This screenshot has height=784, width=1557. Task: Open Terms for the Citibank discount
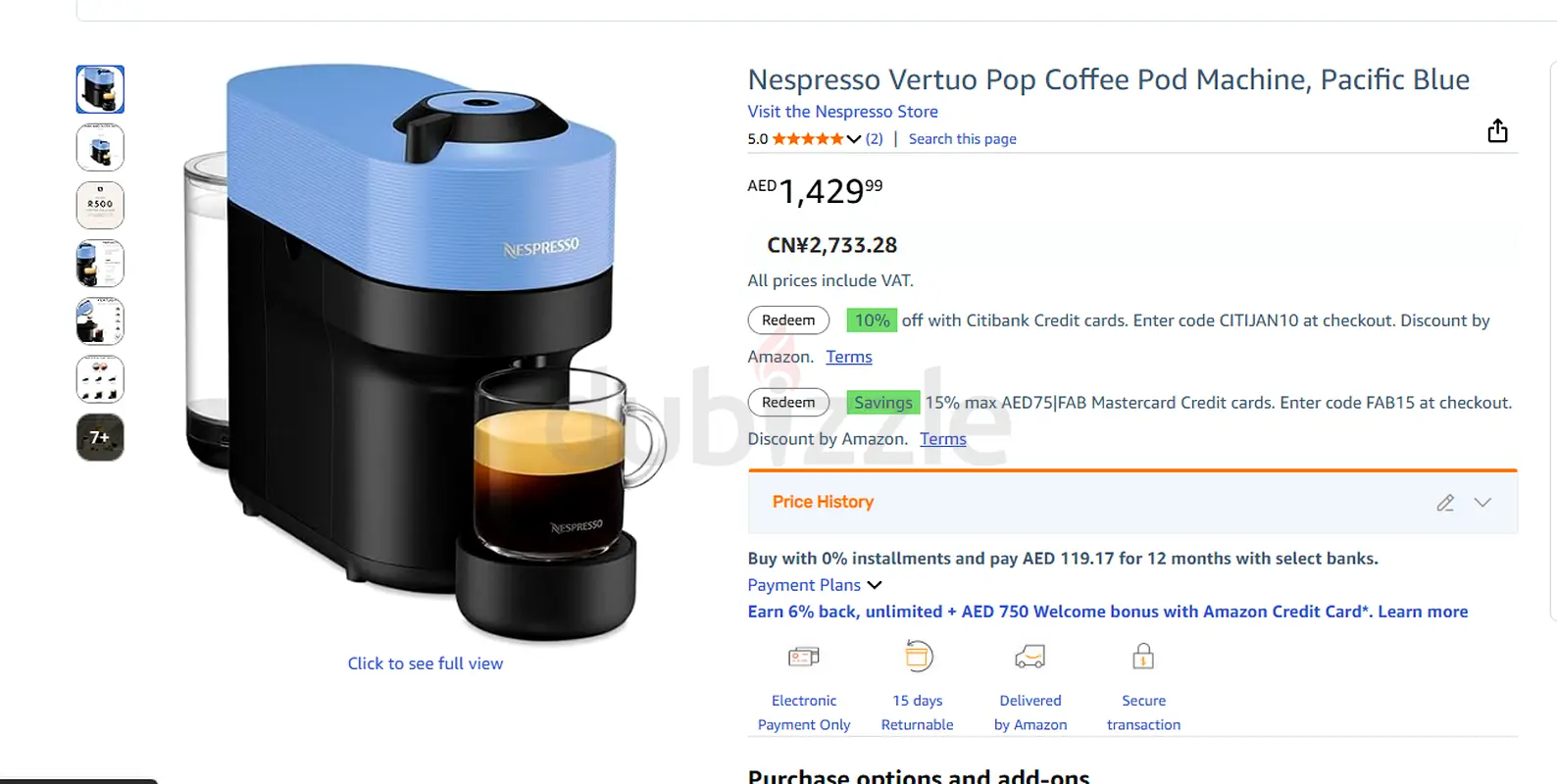tap(848, 357)
